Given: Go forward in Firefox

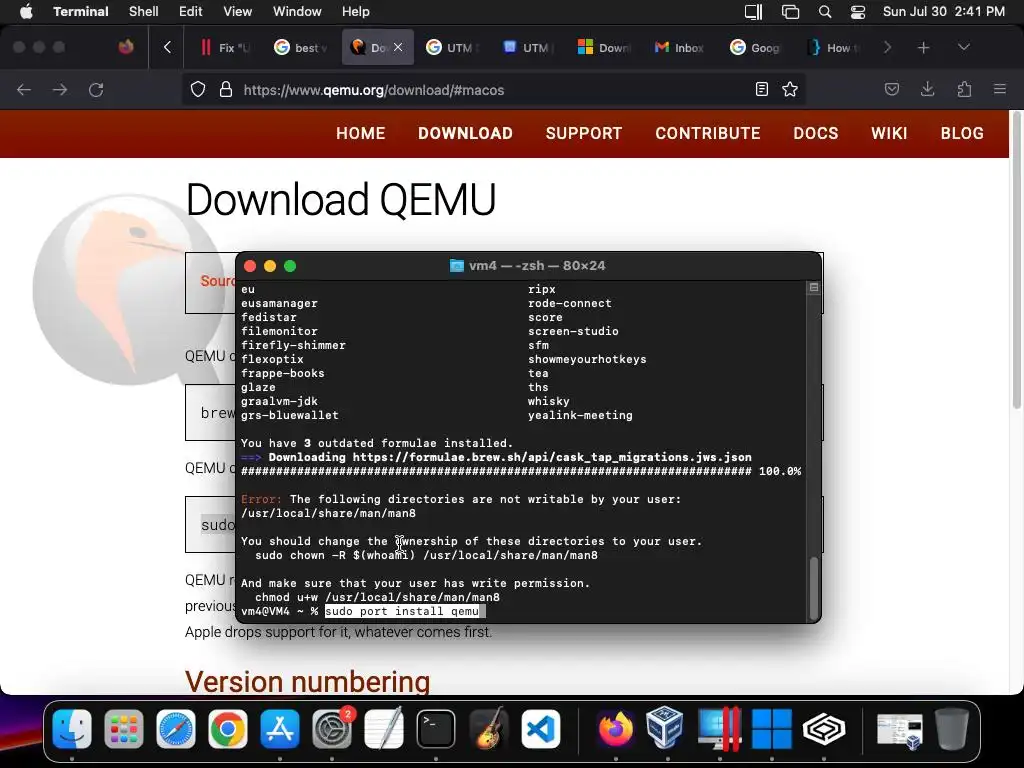Looking at the screenshot, I should (60, 89).
